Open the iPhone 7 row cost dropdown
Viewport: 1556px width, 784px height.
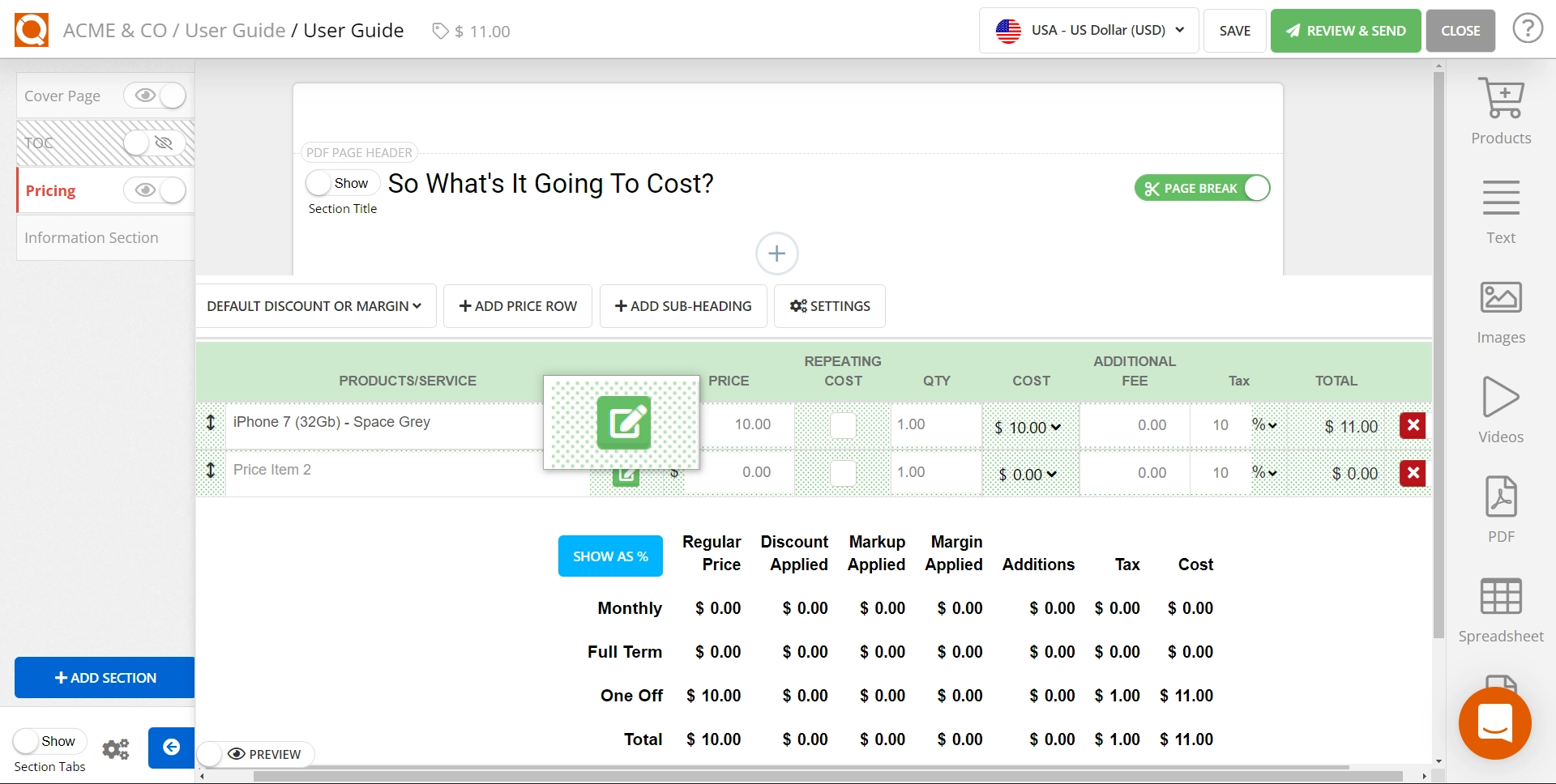(1028, 427)
